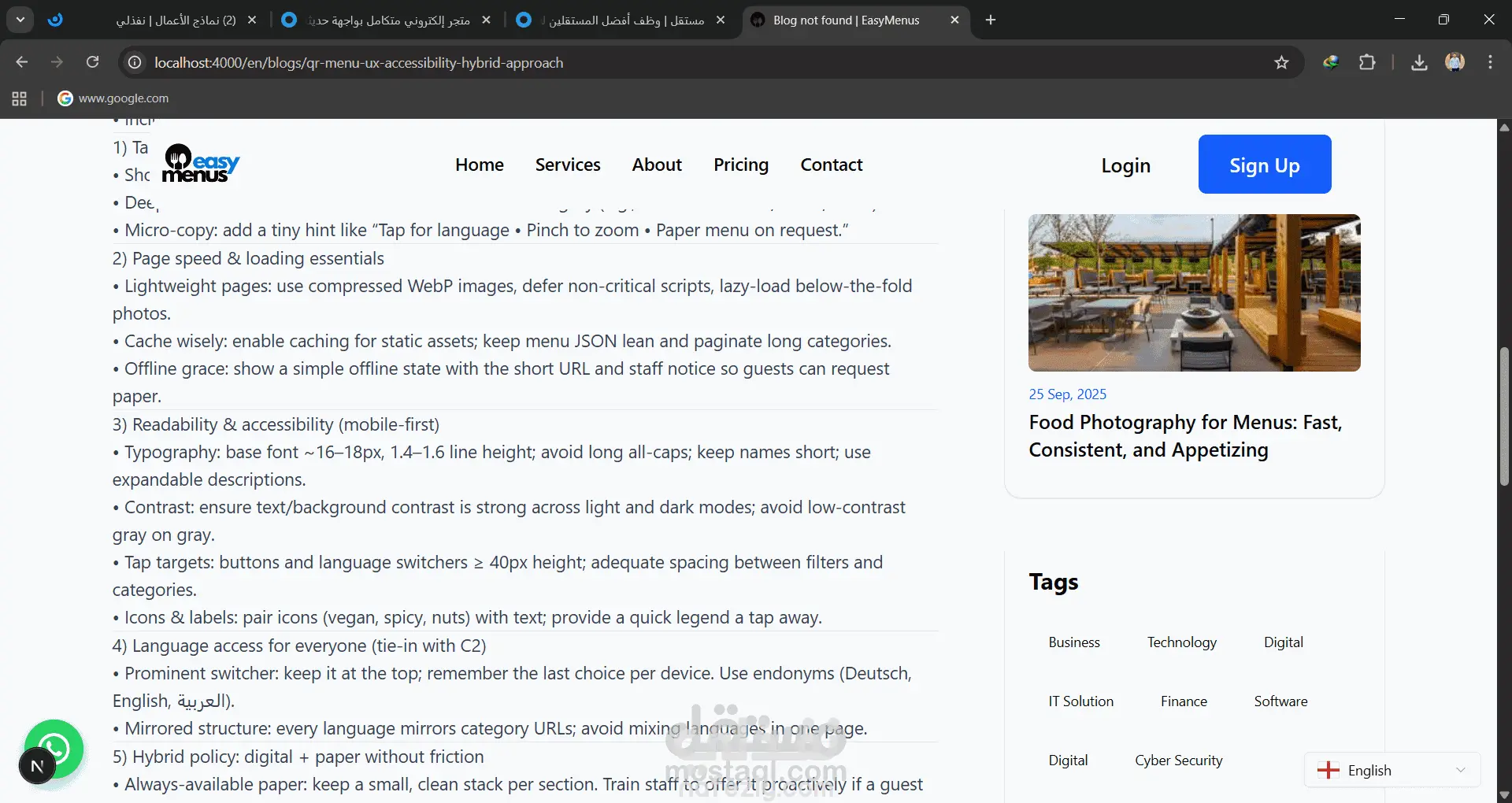Open Chrome three-dot menu
The height and width of the screenshot is (803, 1512).
[x=1490, y=62]
